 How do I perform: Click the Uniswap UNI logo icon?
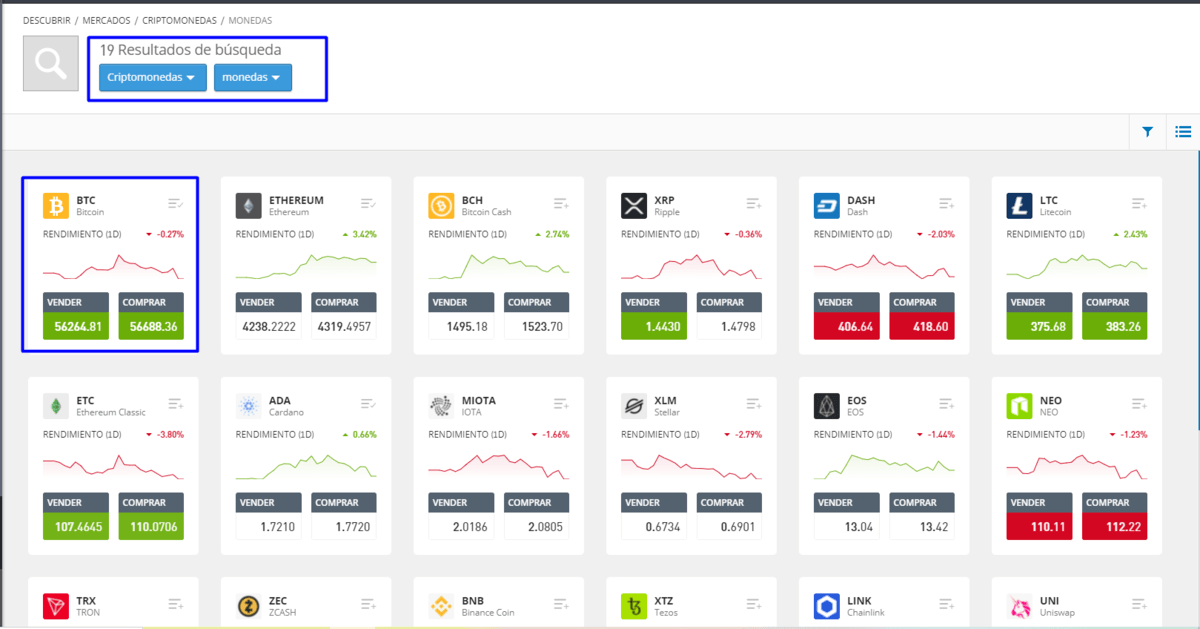tap(1019, 606)
